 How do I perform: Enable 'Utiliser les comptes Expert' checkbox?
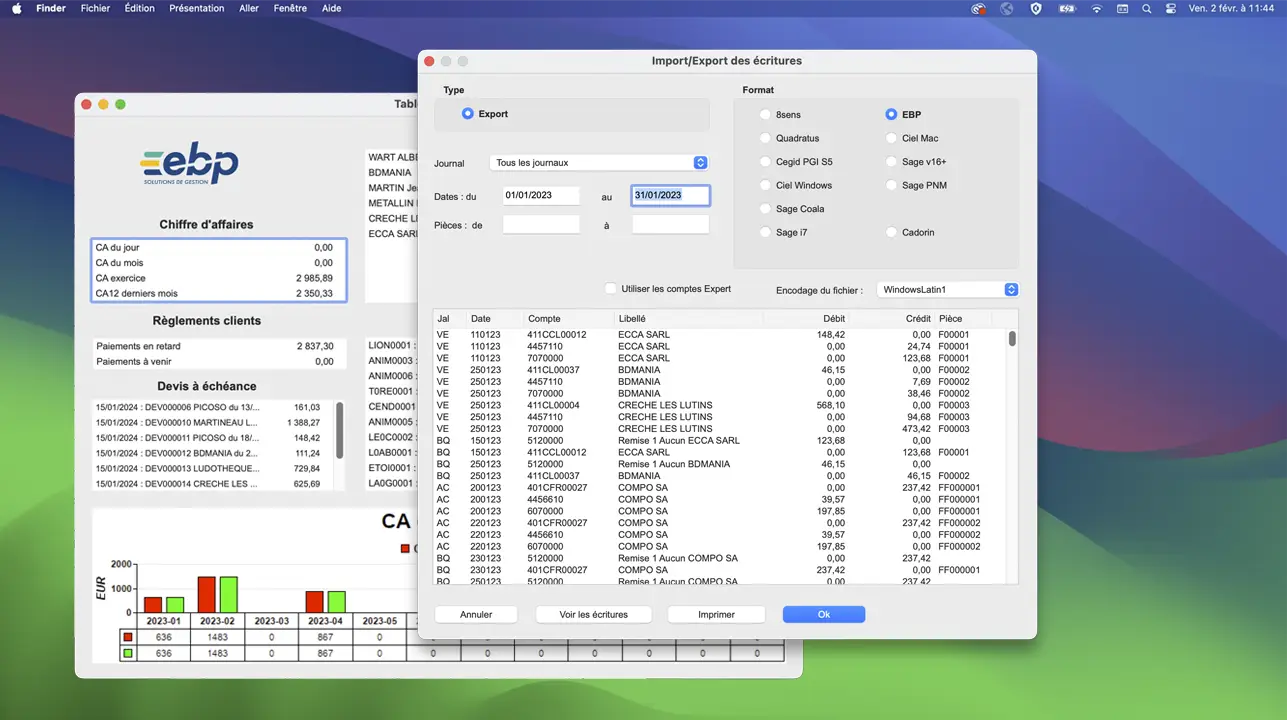pos(611,289)
